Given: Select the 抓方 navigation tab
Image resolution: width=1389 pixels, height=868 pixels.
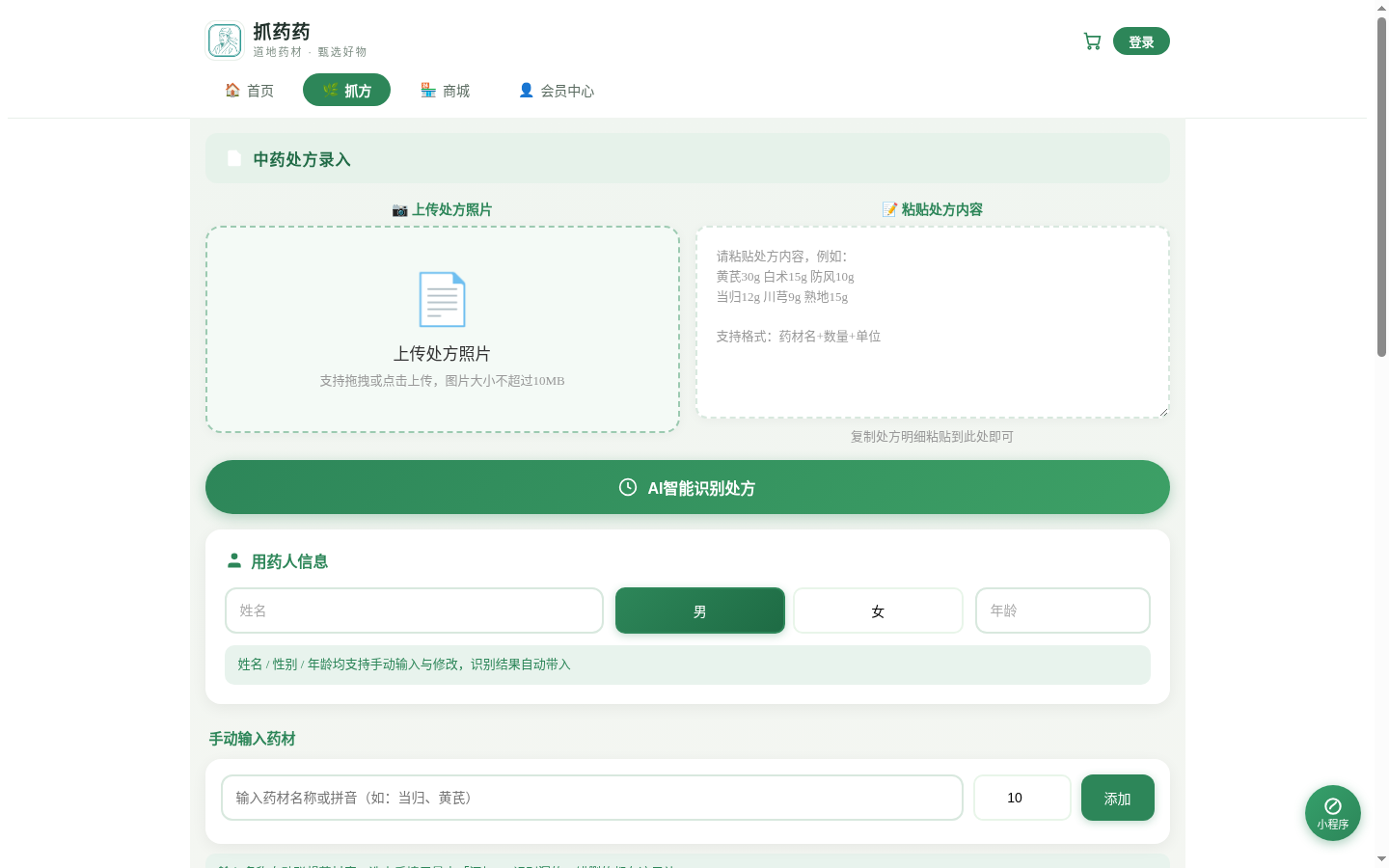Looking at the screenshot, I should pos(346,90).
